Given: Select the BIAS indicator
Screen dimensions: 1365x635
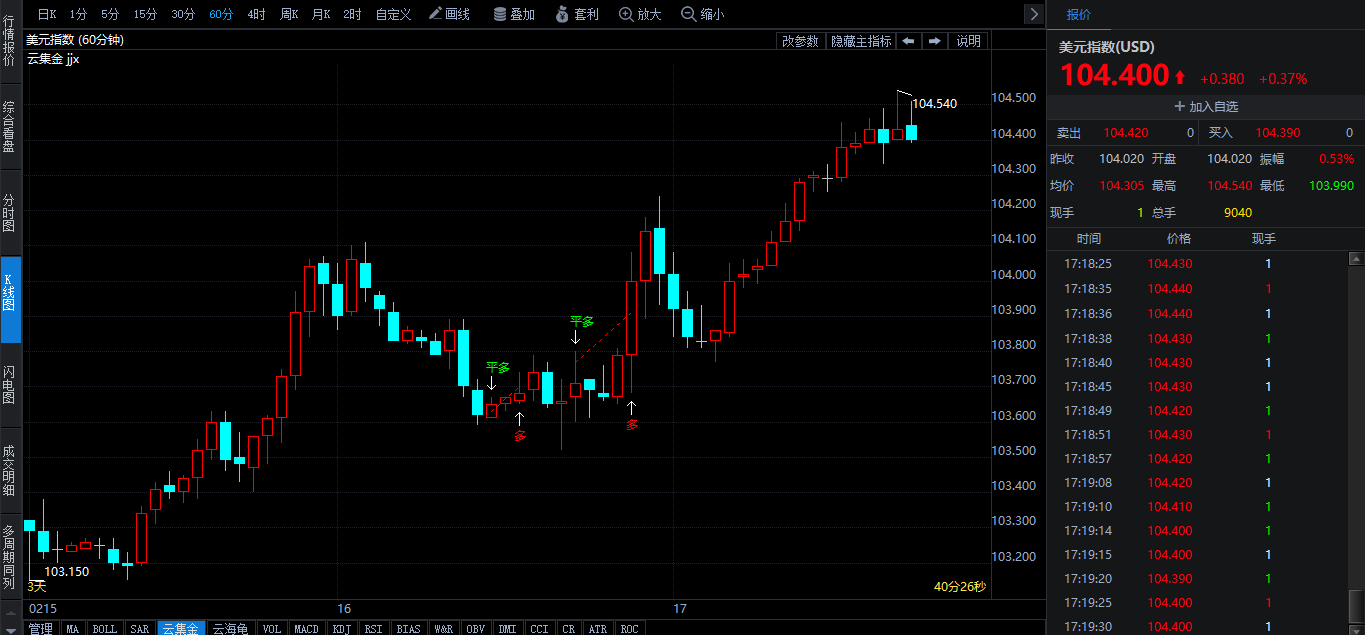Looking at the screenshot, I should click(x=408, y=628).
